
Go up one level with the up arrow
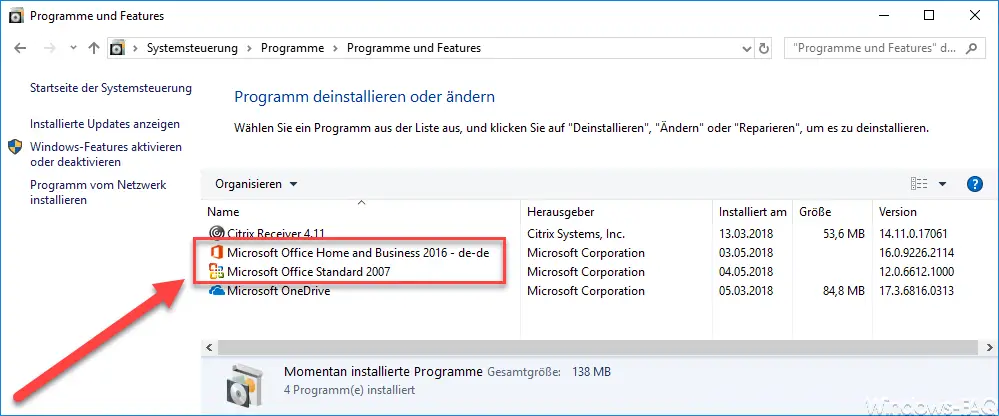coord(94,48)
